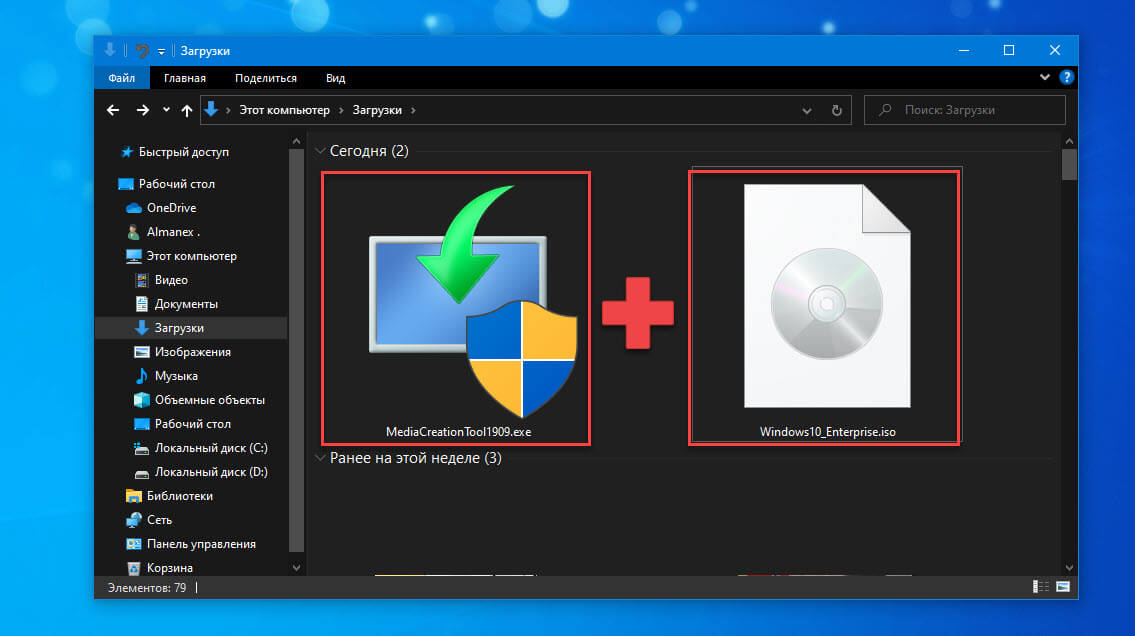The width and height of the screenshot is (1135, 636).
Task: Open the Главная ribbon tab
Action: [x=185, y=78]
